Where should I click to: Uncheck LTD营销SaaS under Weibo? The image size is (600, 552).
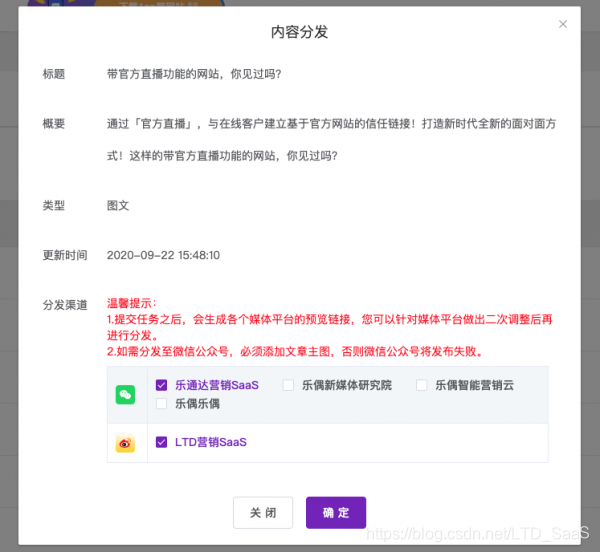[161, 442]
